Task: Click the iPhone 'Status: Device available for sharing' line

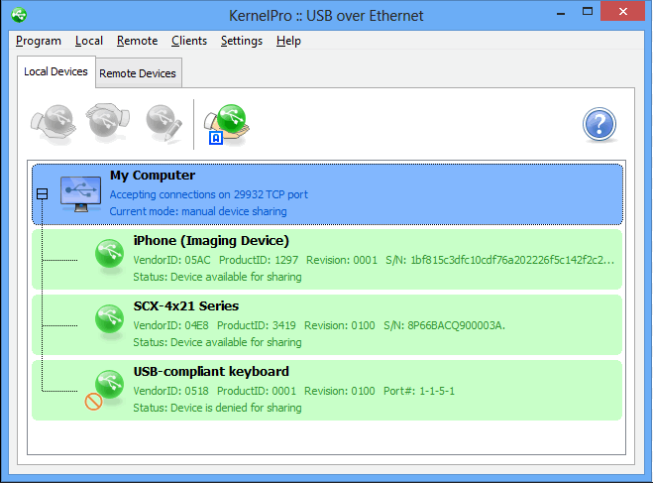Action: pyautogui.click(x=217, y=277)
